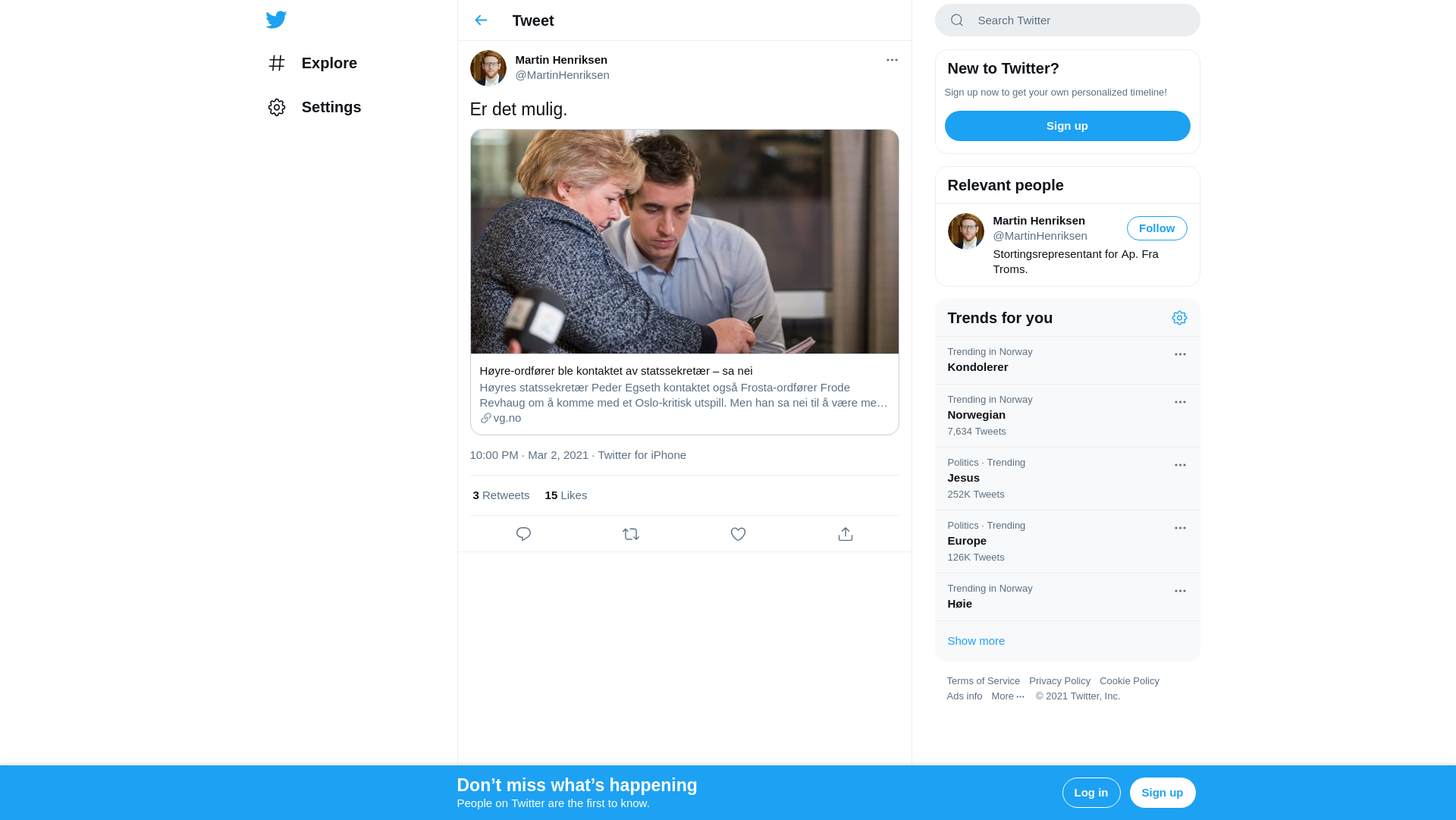This screenshot has height=820, width=1456.
Task: Open Martin Henriksen avatar in Relevant people
Action: click(965, 231)
